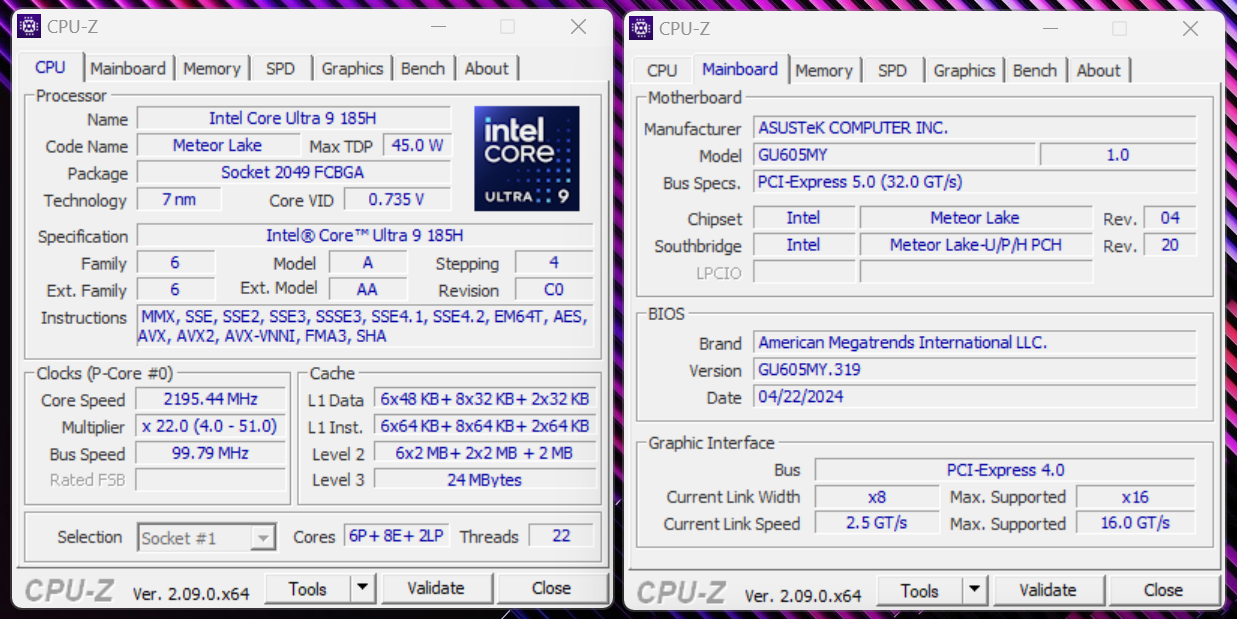Click Graphic Interface Bus value 'PCI-Express 4.0'

[1005, 470]
